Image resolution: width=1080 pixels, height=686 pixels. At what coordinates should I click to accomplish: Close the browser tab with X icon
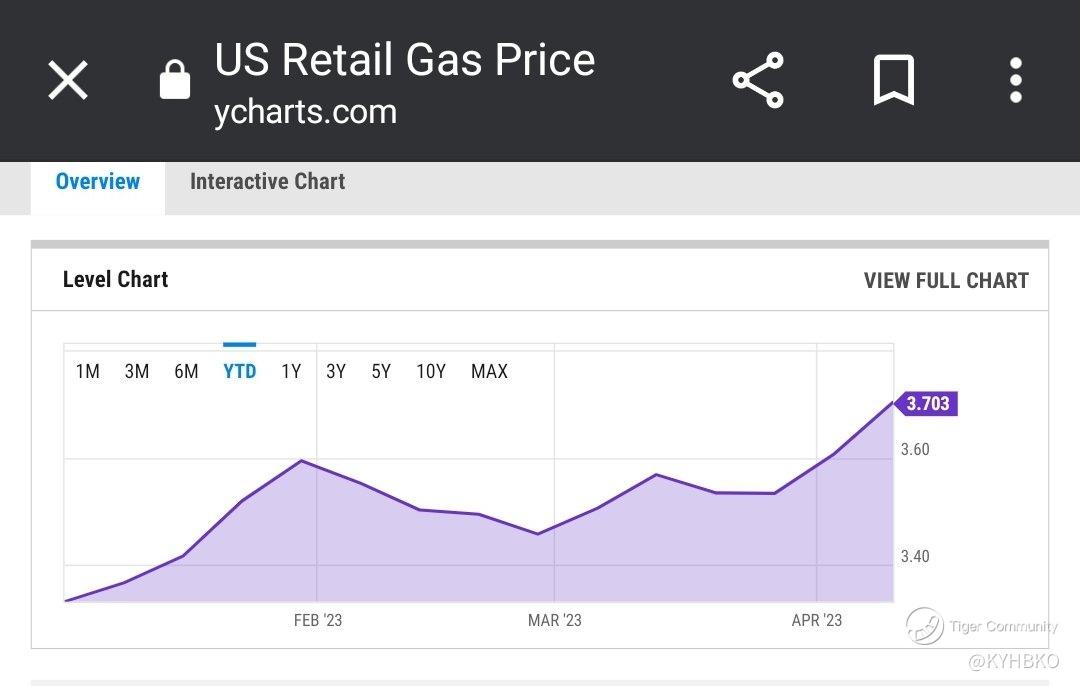click(68, 80)
